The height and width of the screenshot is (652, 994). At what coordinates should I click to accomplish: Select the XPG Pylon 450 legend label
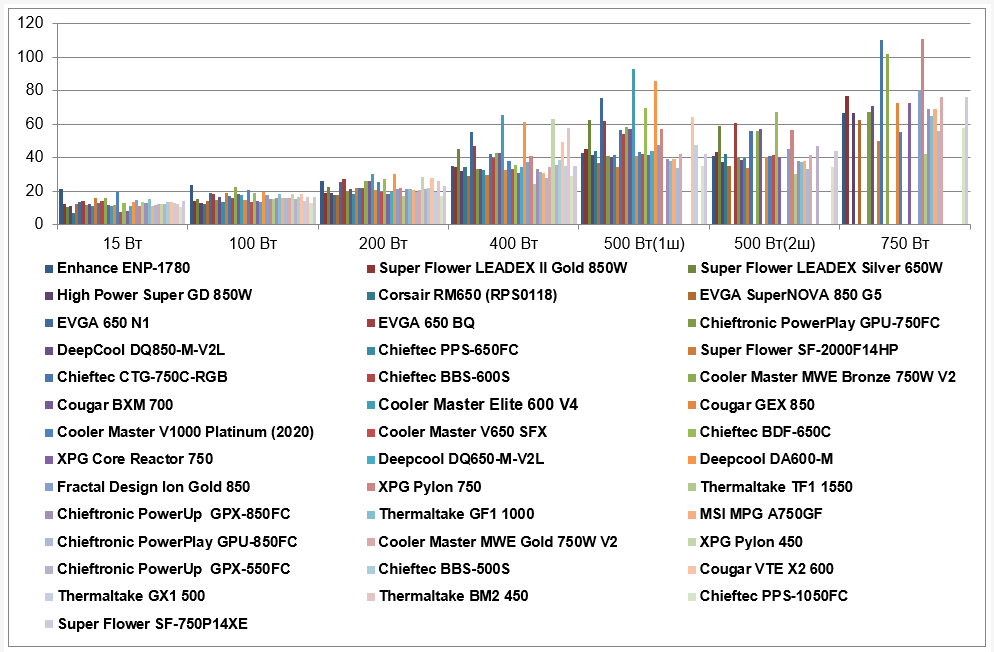click(751, 542)
